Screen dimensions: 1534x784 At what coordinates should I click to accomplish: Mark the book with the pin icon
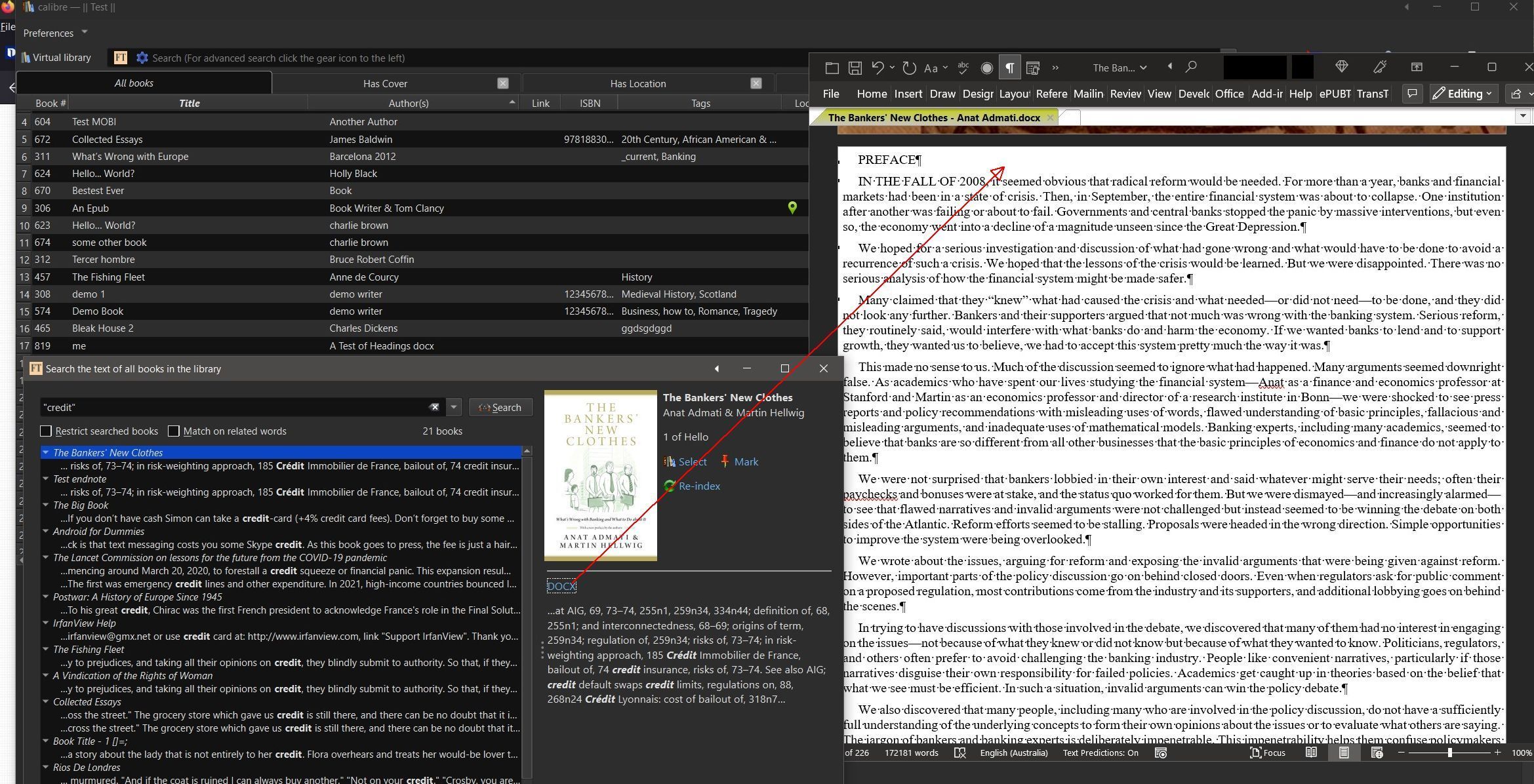pos(725,461)
